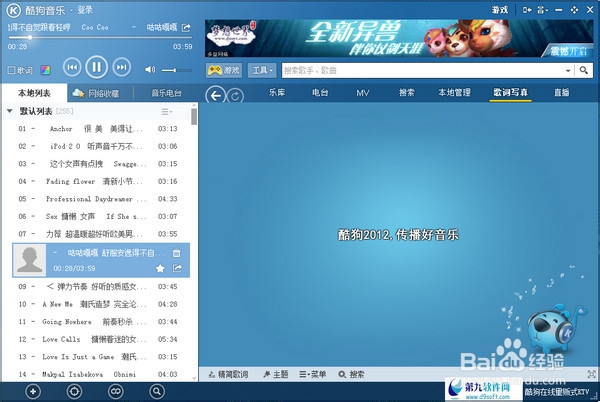Image resolution: width=600 pixels, height=402 pixels.
Task: Click the playlist scroll down arrow
Action: coord(194,378)
